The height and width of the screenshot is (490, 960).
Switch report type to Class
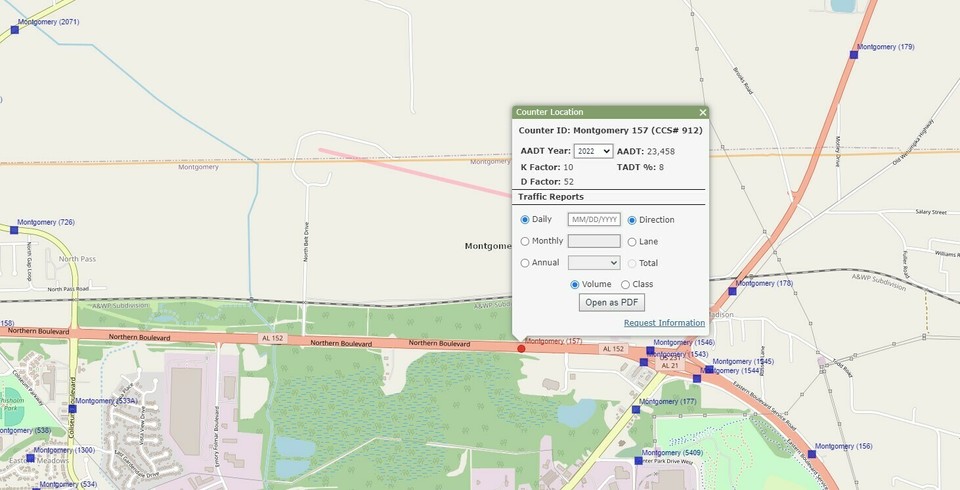625,285
